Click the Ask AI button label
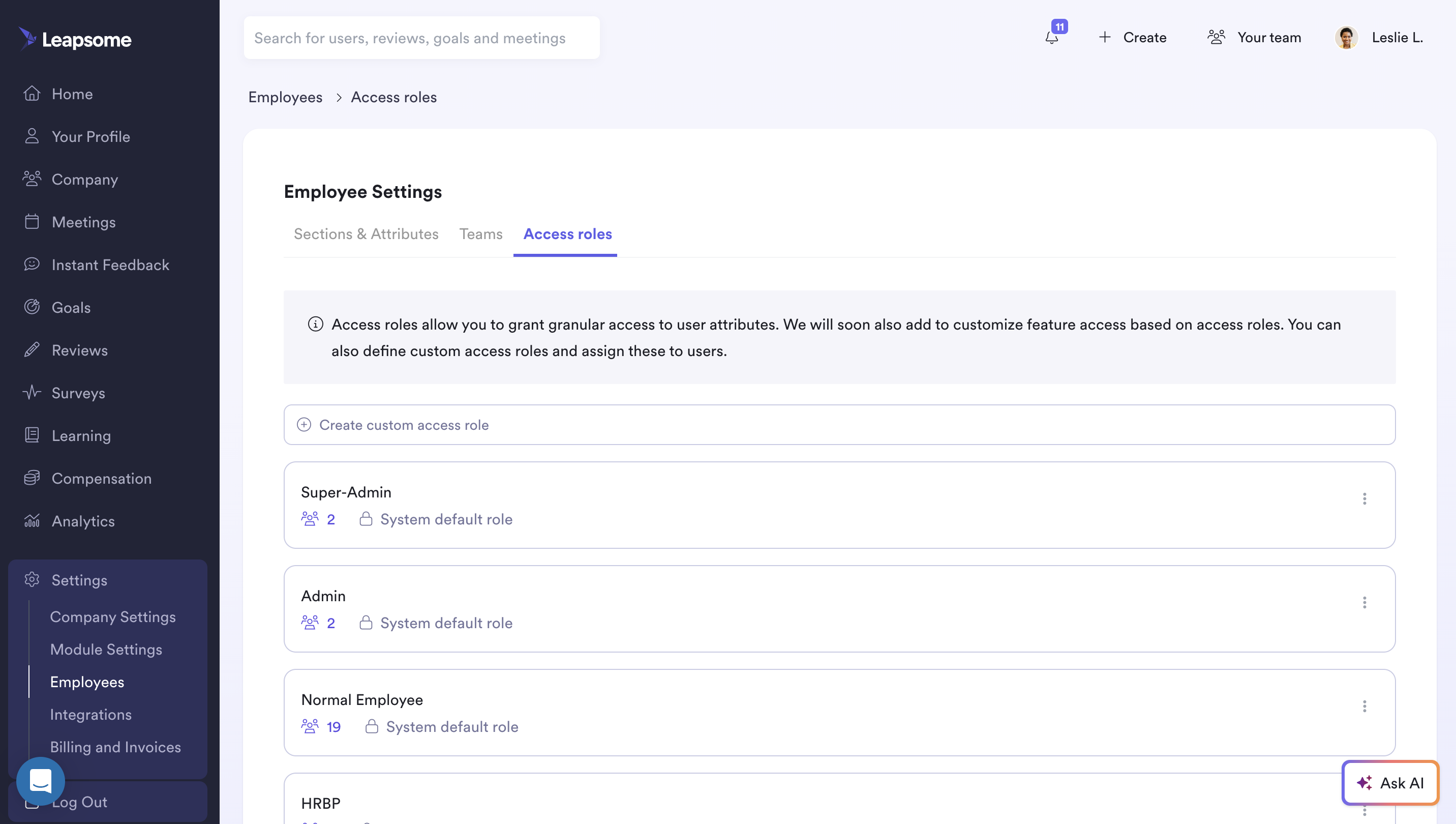 pos(1402,783)
